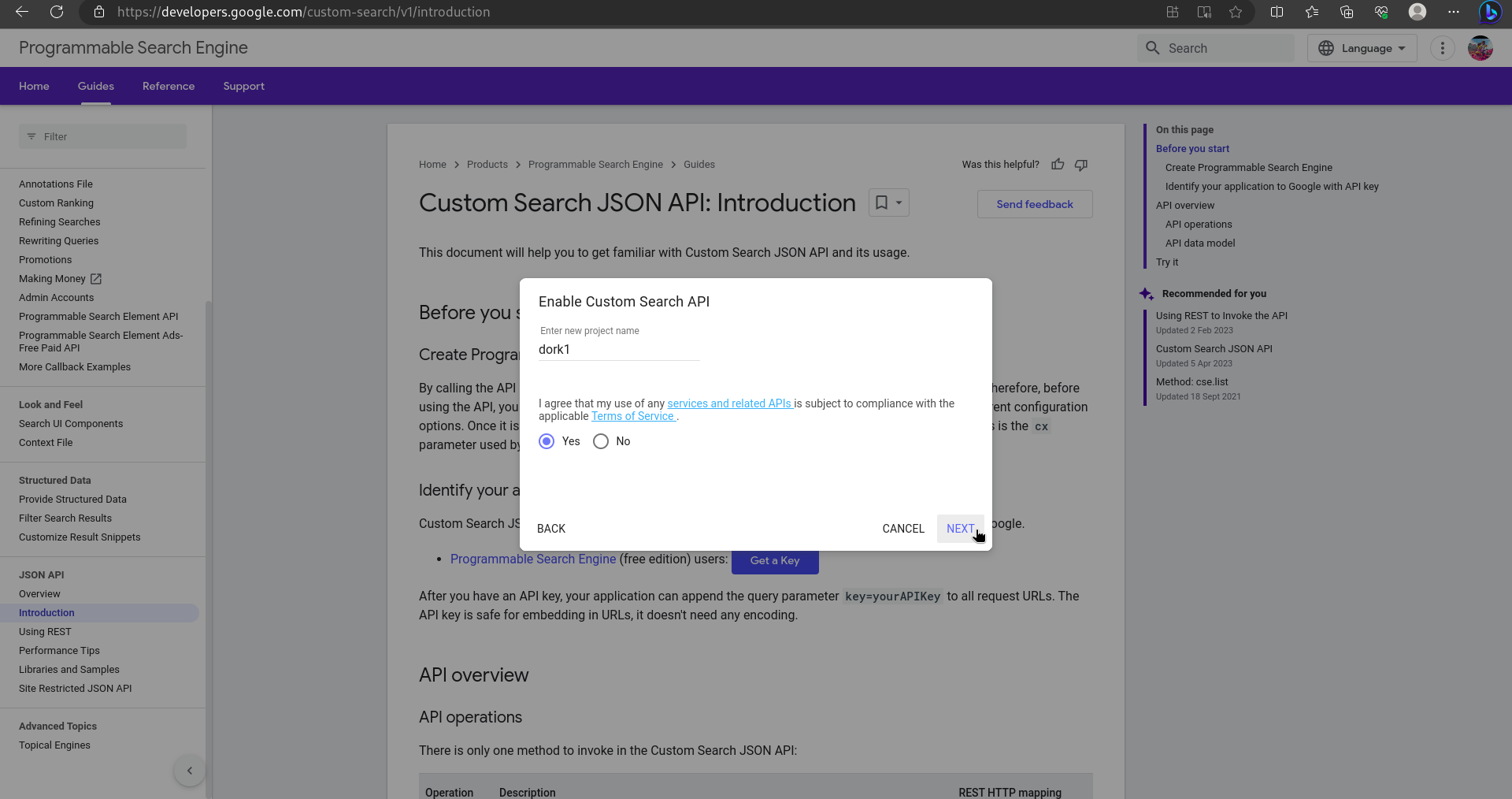
Task: Open browser profile avatar icon
Action: click(x=1417, y=12)
